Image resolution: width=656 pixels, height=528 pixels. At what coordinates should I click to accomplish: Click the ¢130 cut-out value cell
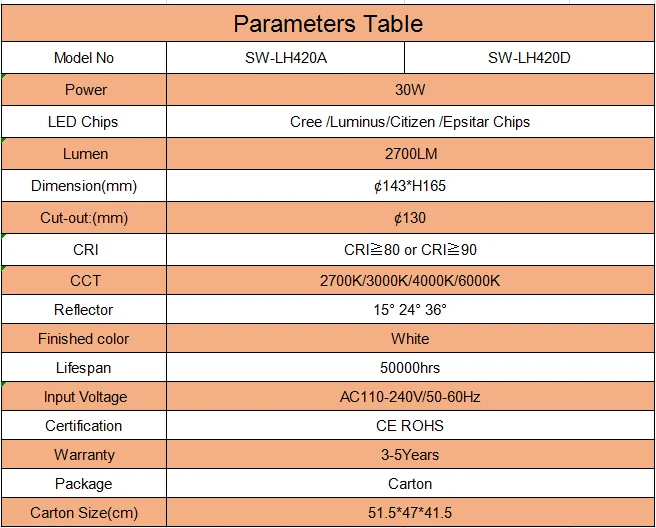pos(410,218)
